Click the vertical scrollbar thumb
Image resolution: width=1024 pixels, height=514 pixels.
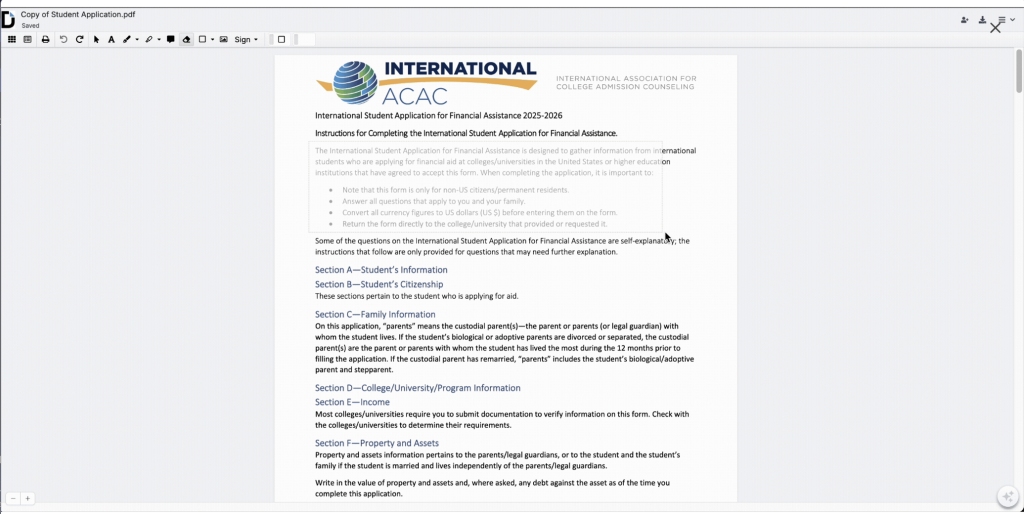pos(1019,71)
